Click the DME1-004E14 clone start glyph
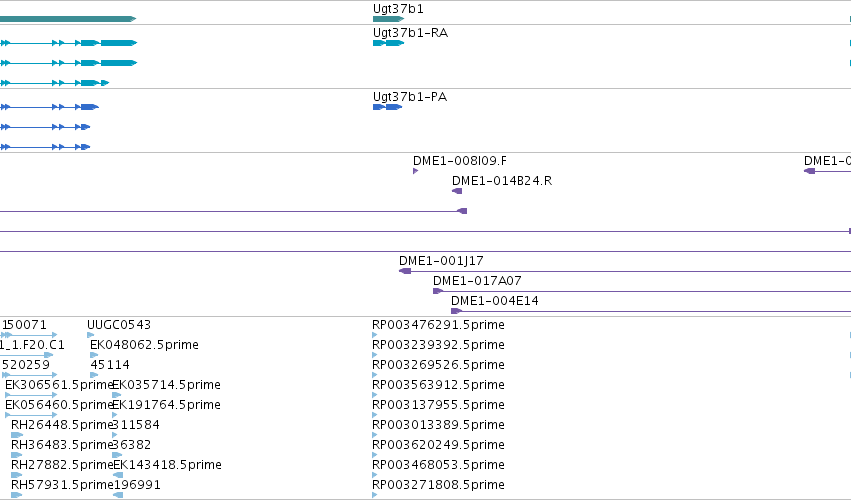The width and height of the screenshot is (851, 500). (456, 311)
